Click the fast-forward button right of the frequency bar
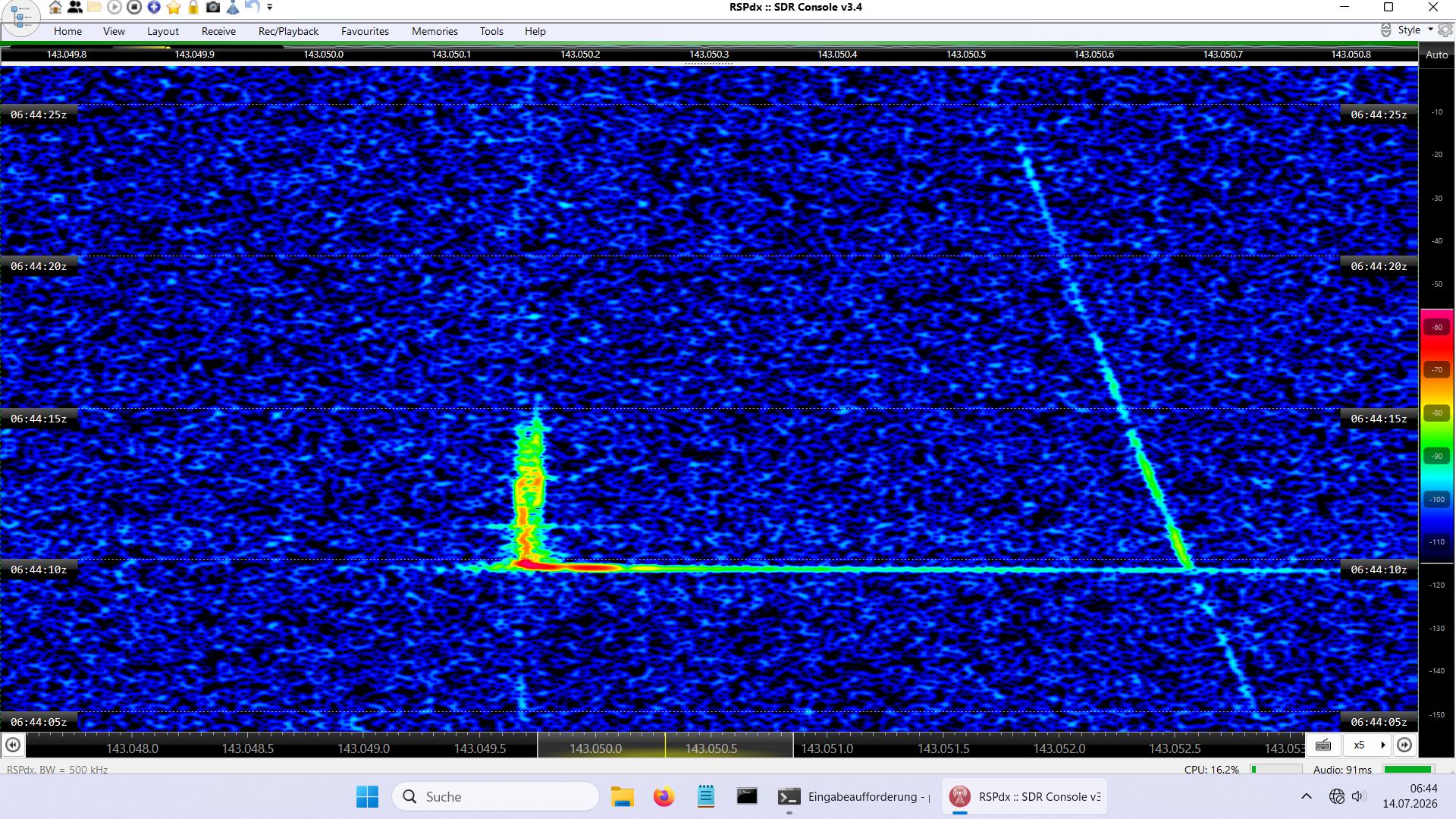This screenshot has width=1456, height=819. pos(1404,745)
